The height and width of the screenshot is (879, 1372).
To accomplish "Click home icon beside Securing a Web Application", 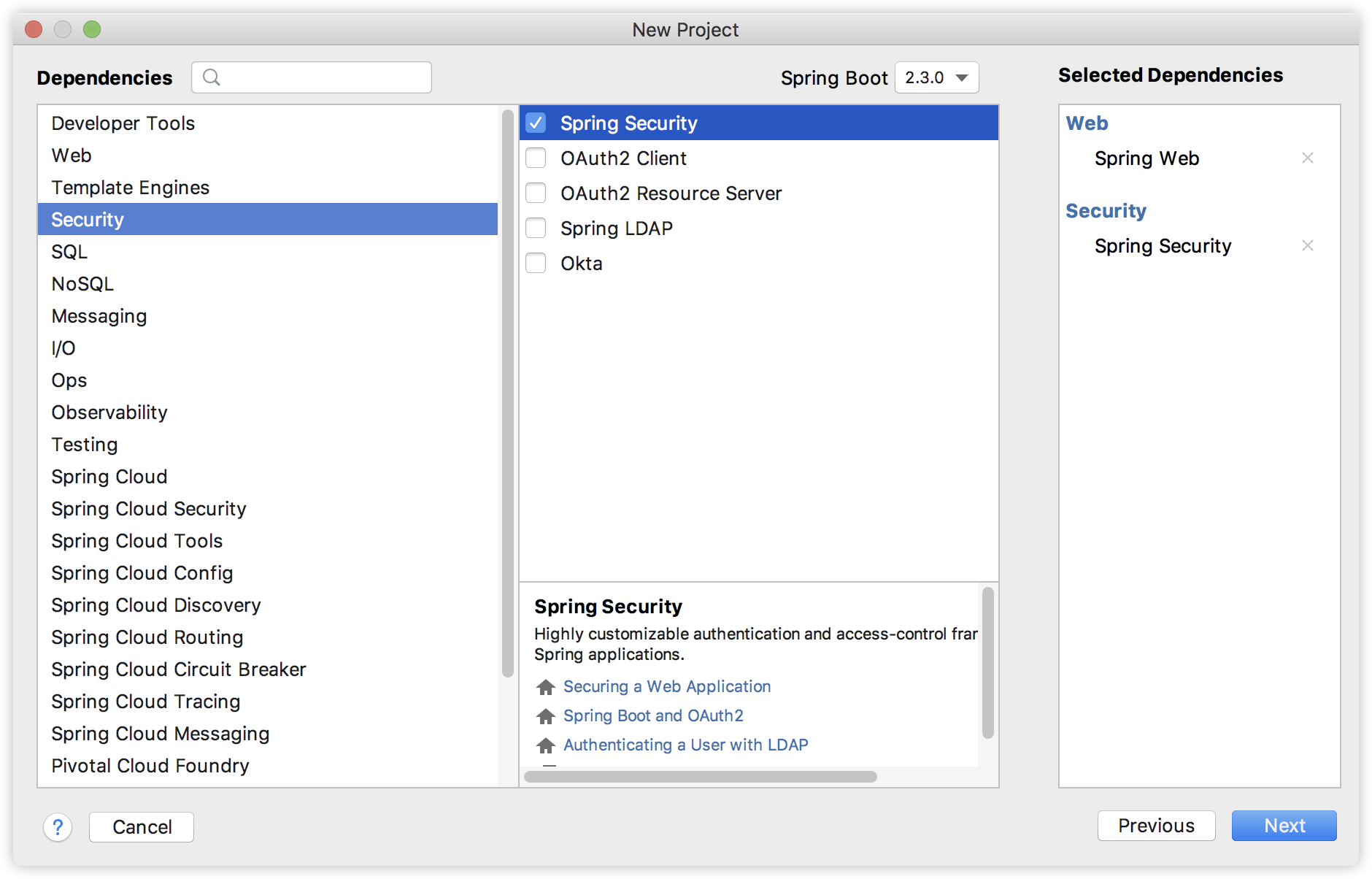I will [545, 686].
